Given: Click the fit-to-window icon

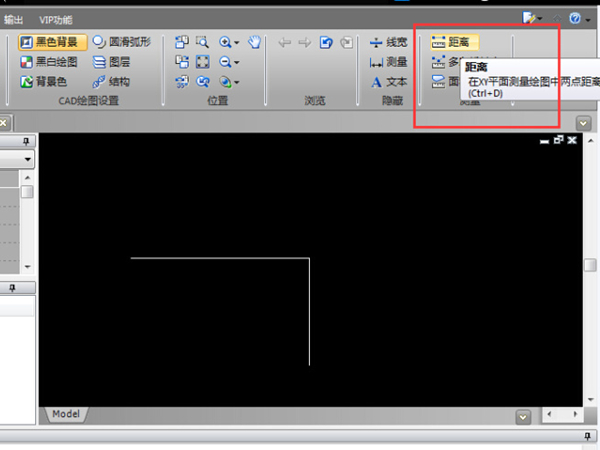Looking at the screenshot, I should pos(202,62).
